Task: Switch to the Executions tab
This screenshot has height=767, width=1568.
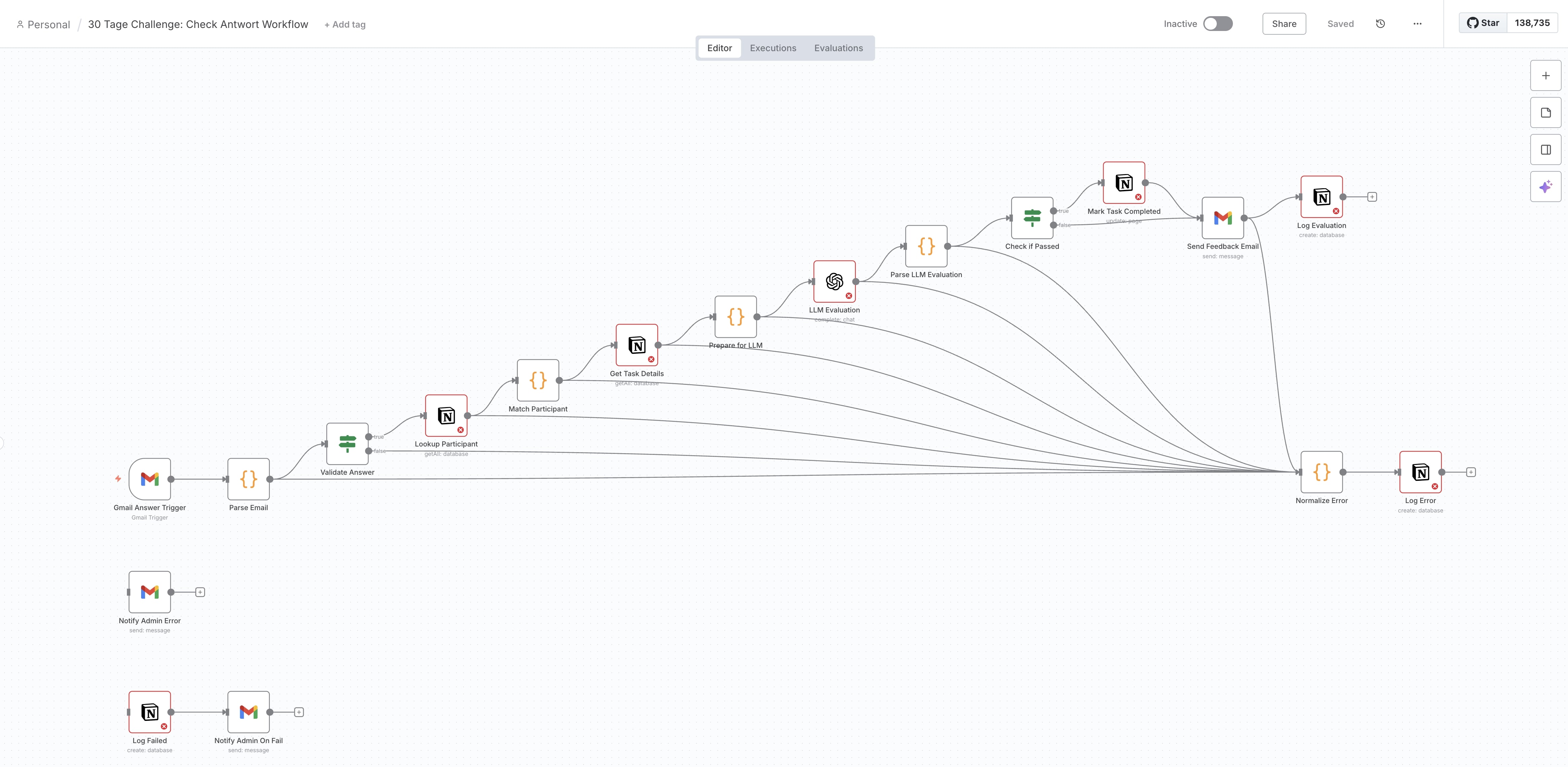Action: point(773,48)
